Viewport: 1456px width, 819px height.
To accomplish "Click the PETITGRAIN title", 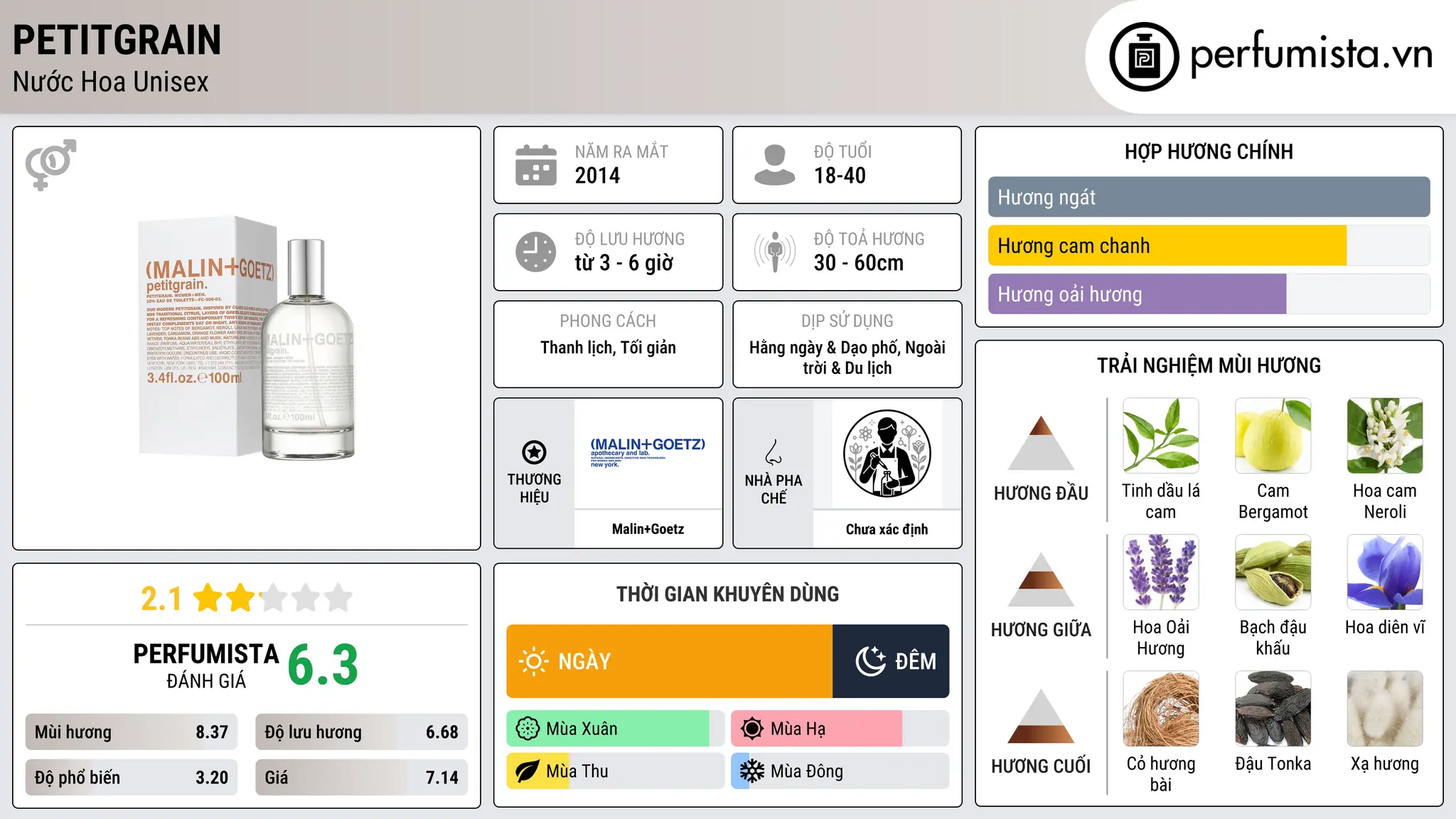I will pyautogui.click(x=117, y=40).
